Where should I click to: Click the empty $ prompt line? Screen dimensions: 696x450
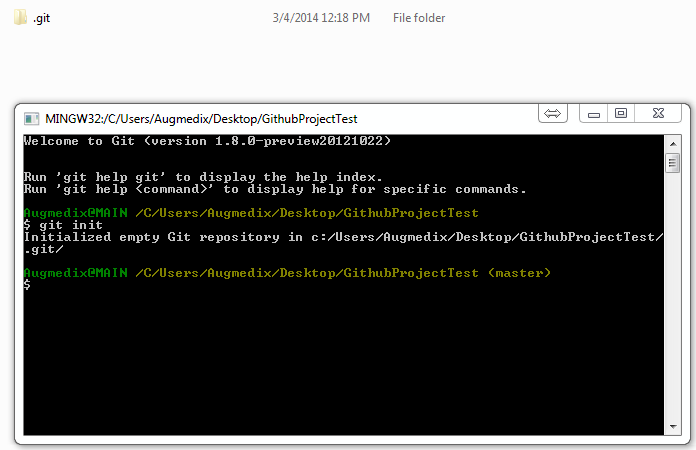27,286
